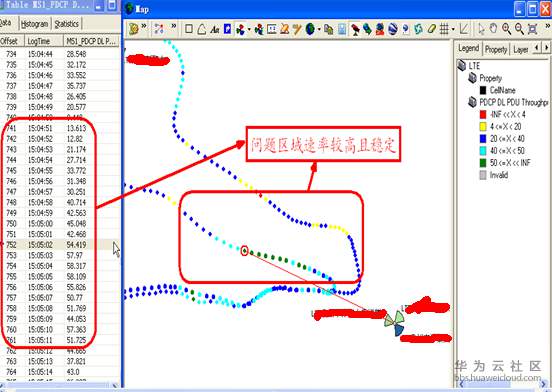
Task: Select the hand pan tool
Action: click(x=494, y=29)
